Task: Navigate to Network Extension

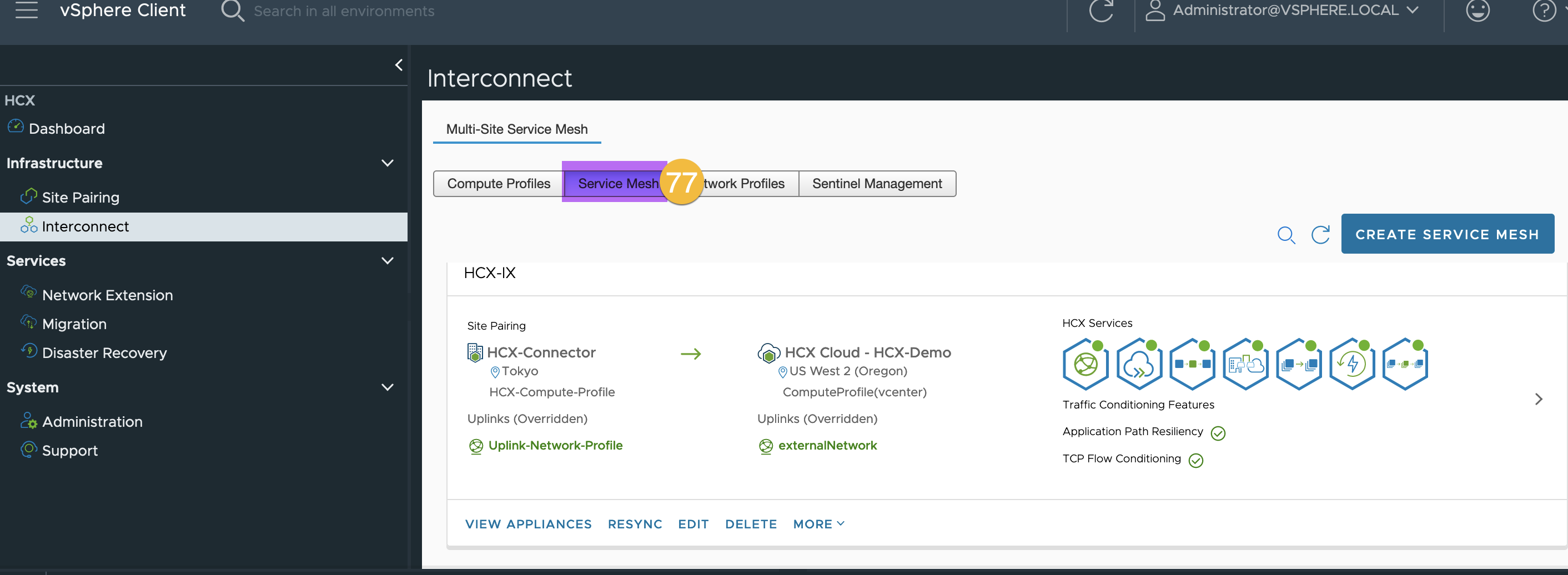Action: pos(108,295)
